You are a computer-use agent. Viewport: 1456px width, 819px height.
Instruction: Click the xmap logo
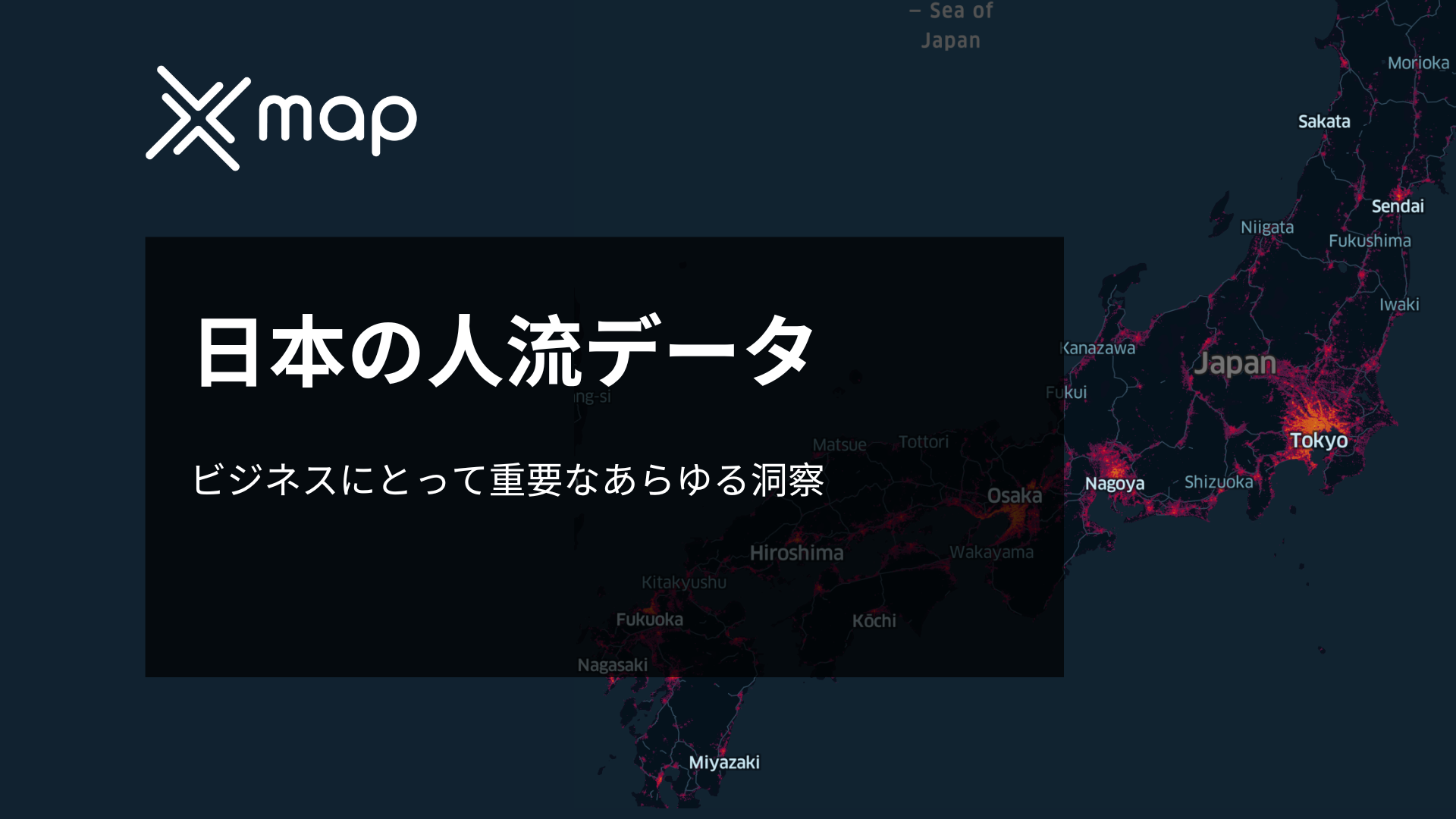coord(281,118)
